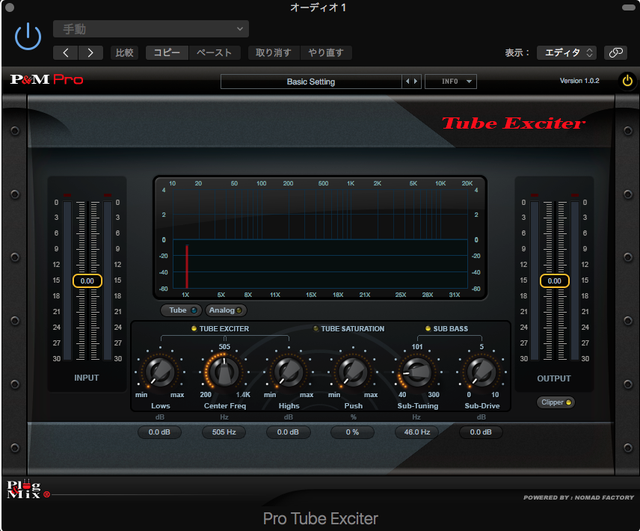Click the やり直す redo button
Screen dimensions: 640x531
(326, 53)
